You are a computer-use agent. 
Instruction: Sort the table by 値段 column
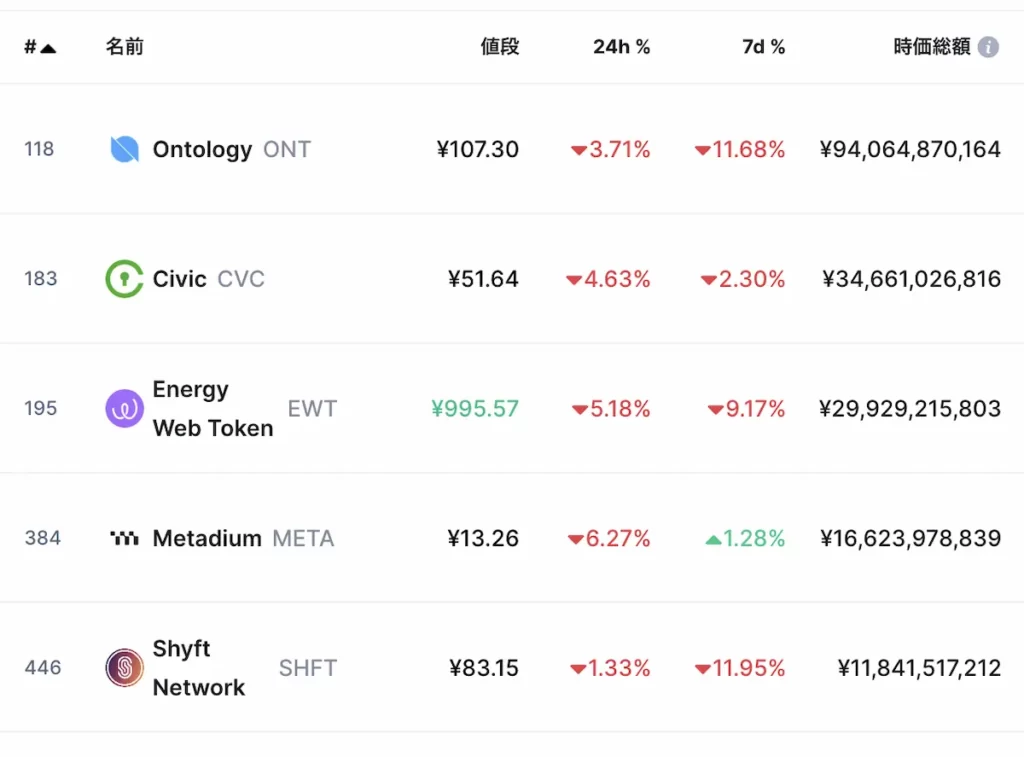pos(500,47)
